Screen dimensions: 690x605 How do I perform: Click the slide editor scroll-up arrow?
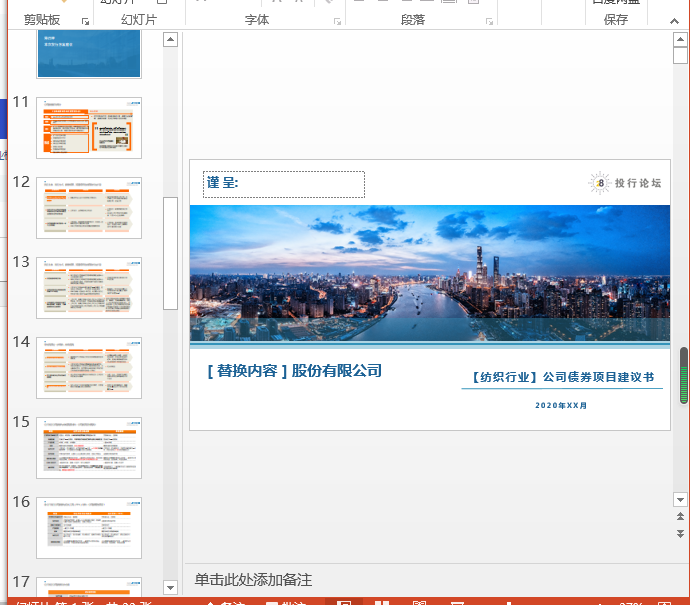pos(680,39)
